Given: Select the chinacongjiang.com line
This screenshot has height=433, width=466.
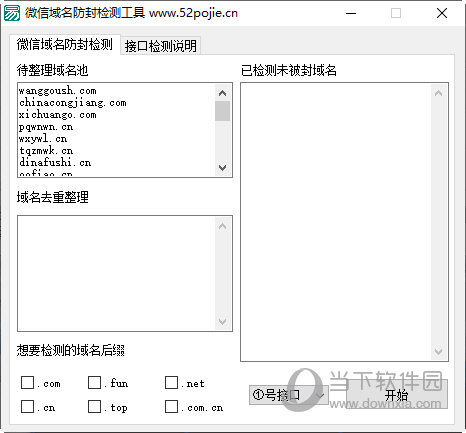Looking at the screenshot, I should [73, 102].
